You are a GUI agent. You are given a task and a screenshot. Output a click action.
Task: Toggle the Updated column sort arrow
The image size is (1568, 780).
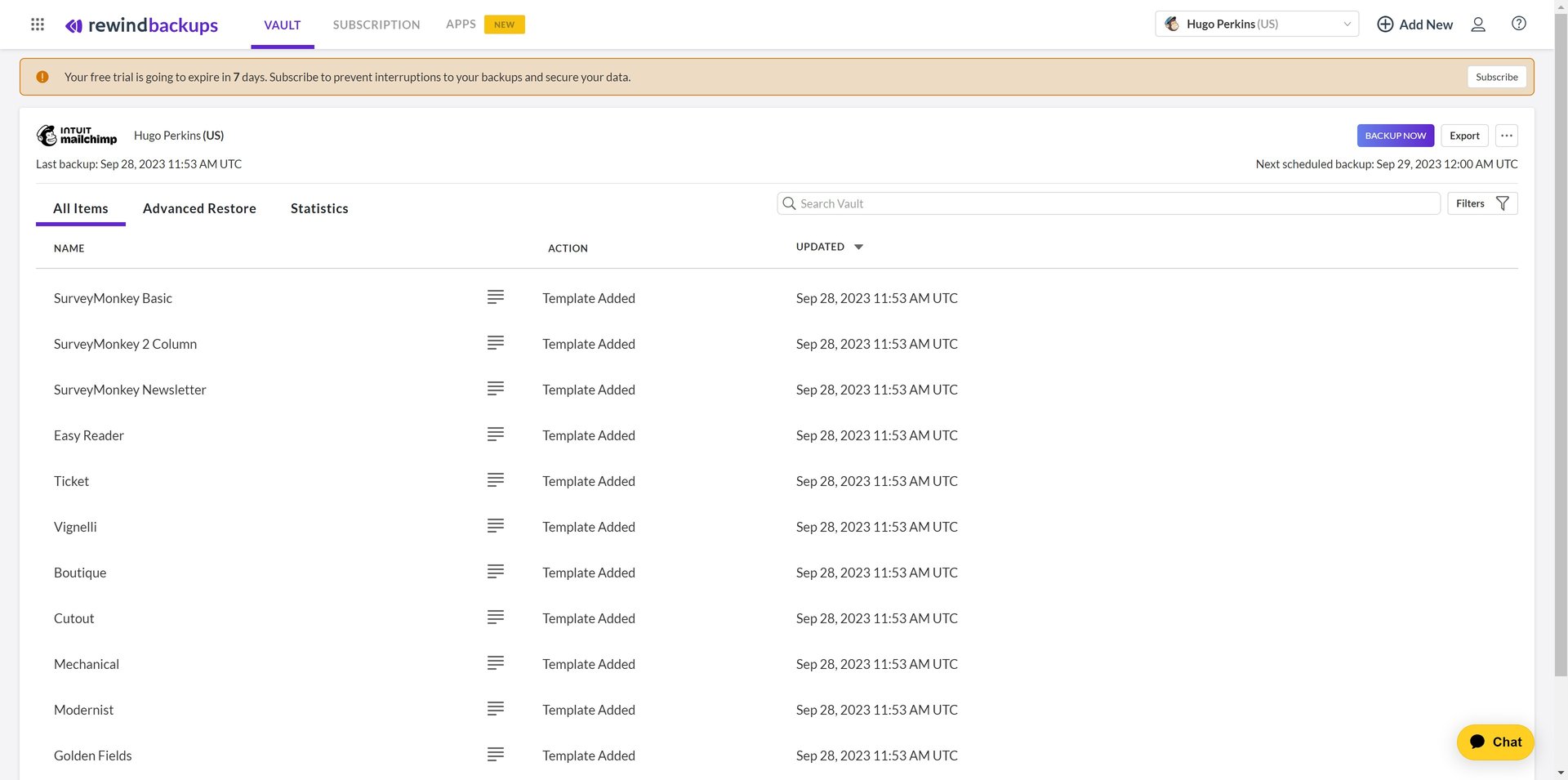[x=858, y=247]
